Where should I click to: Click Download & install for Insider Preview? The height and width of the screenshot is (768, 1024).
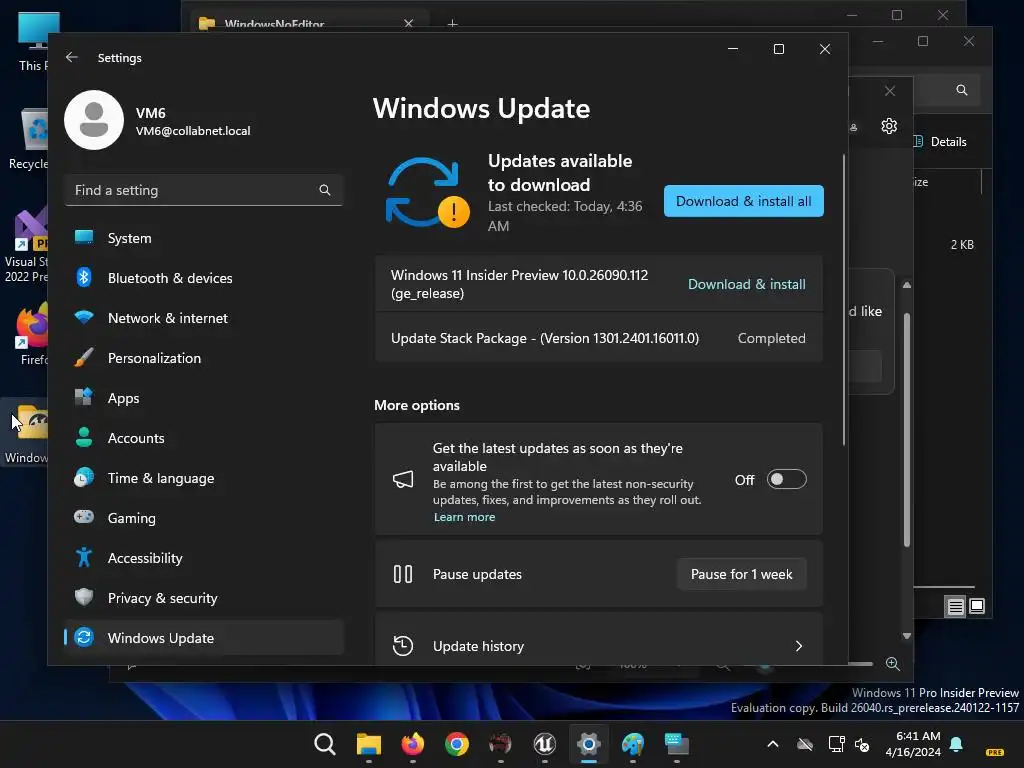pyautogui.click(x=746, y=284)
